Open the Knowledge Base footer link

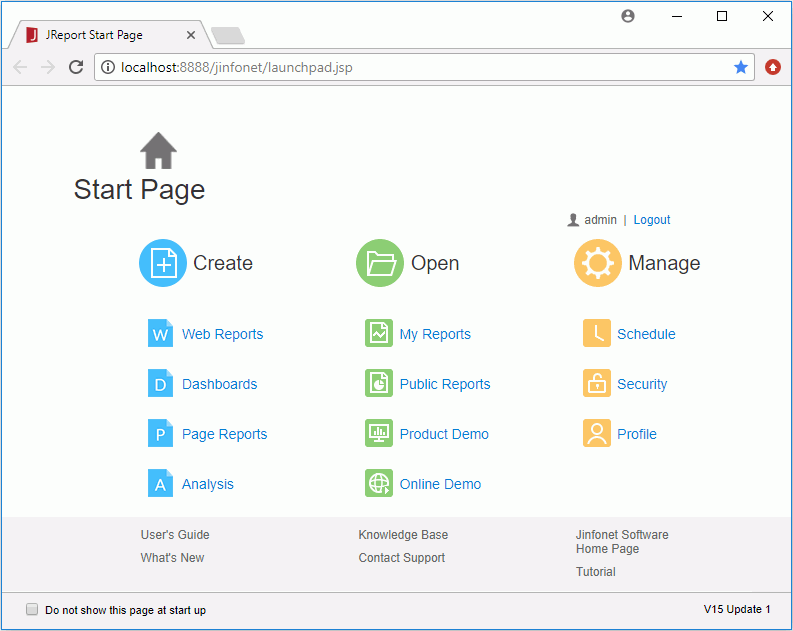click(403, 534)
